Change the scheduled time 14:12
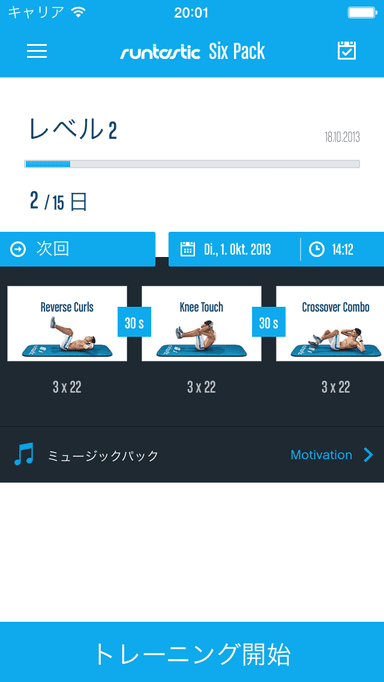 pos(343,250)
